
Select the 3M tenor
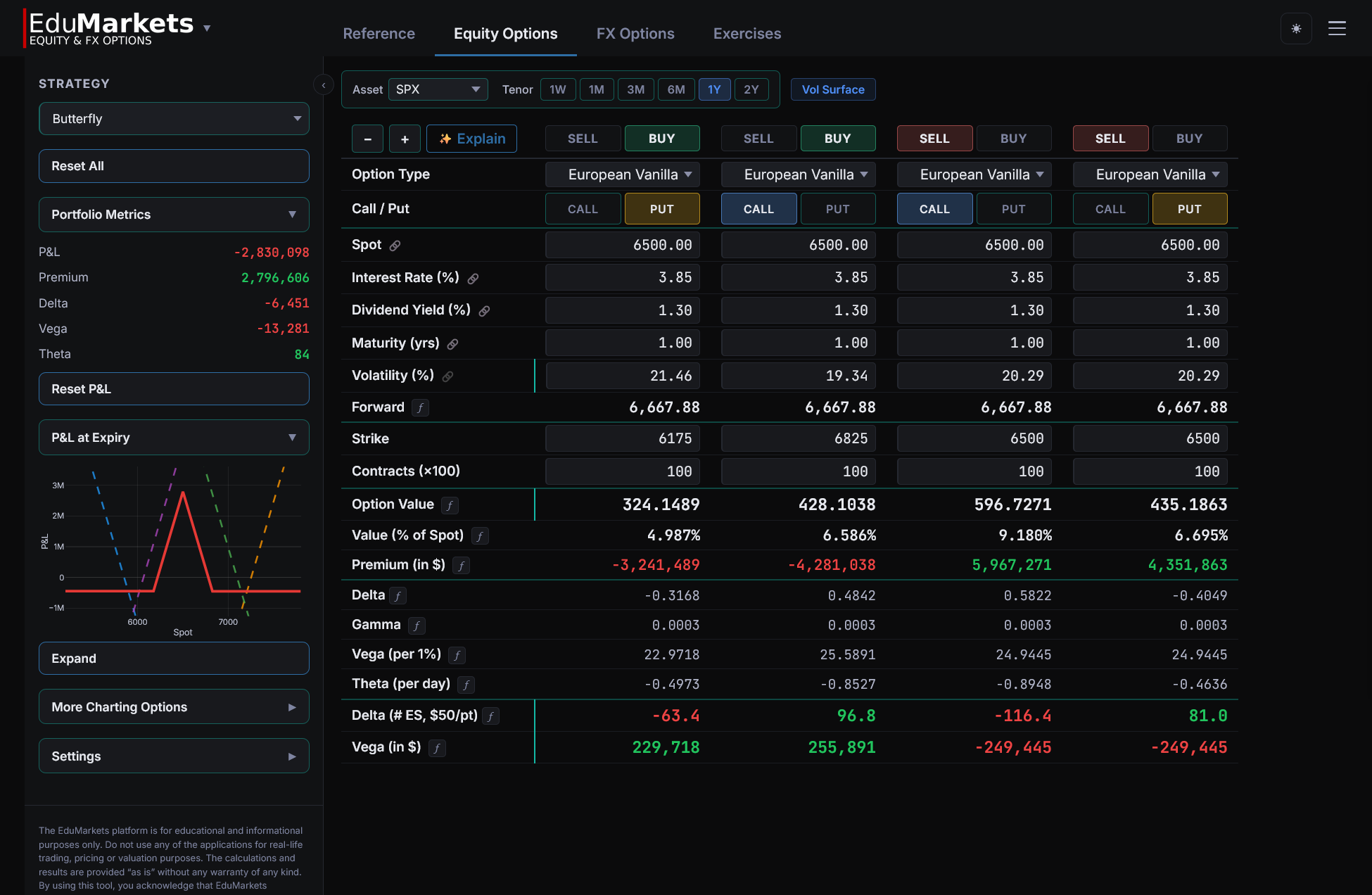(x=635, y=89)
